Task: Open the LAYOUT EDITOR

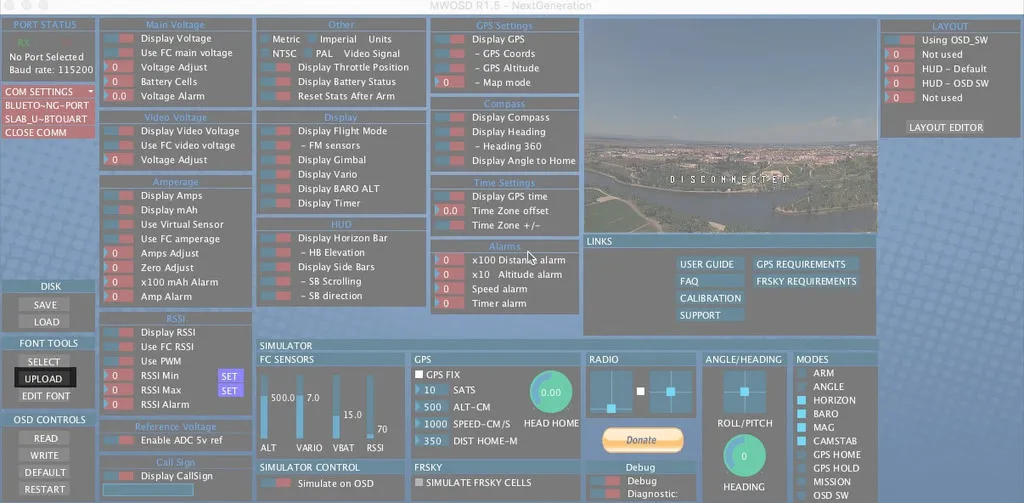Action: point(945,128)
